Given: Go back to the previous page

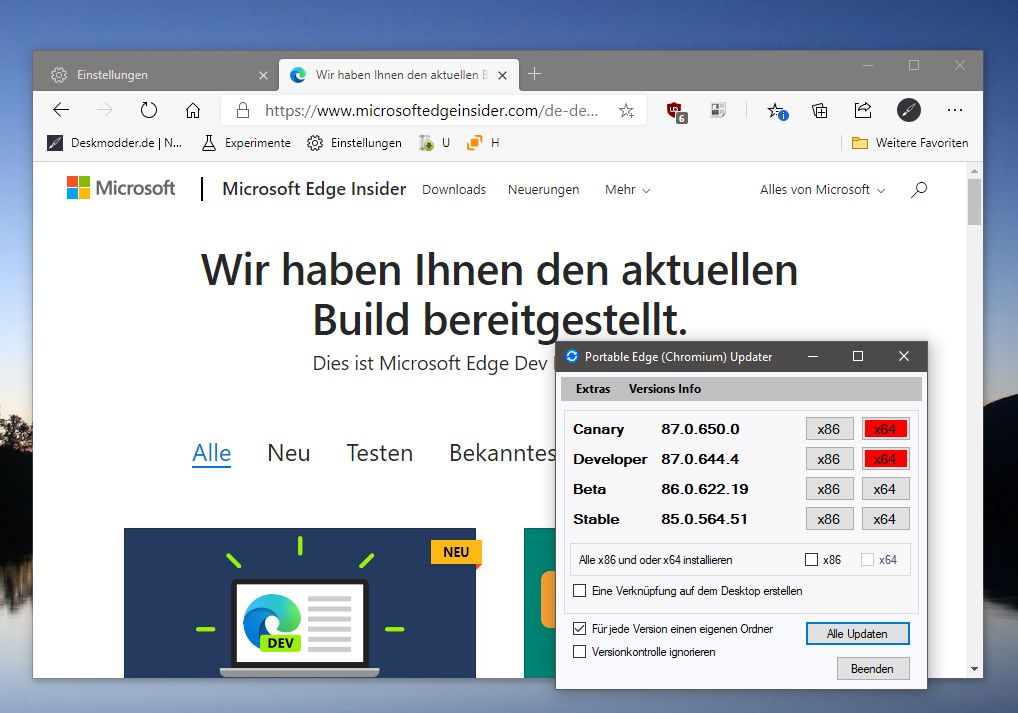Looking at the screenshot, I should click(61, 110).
